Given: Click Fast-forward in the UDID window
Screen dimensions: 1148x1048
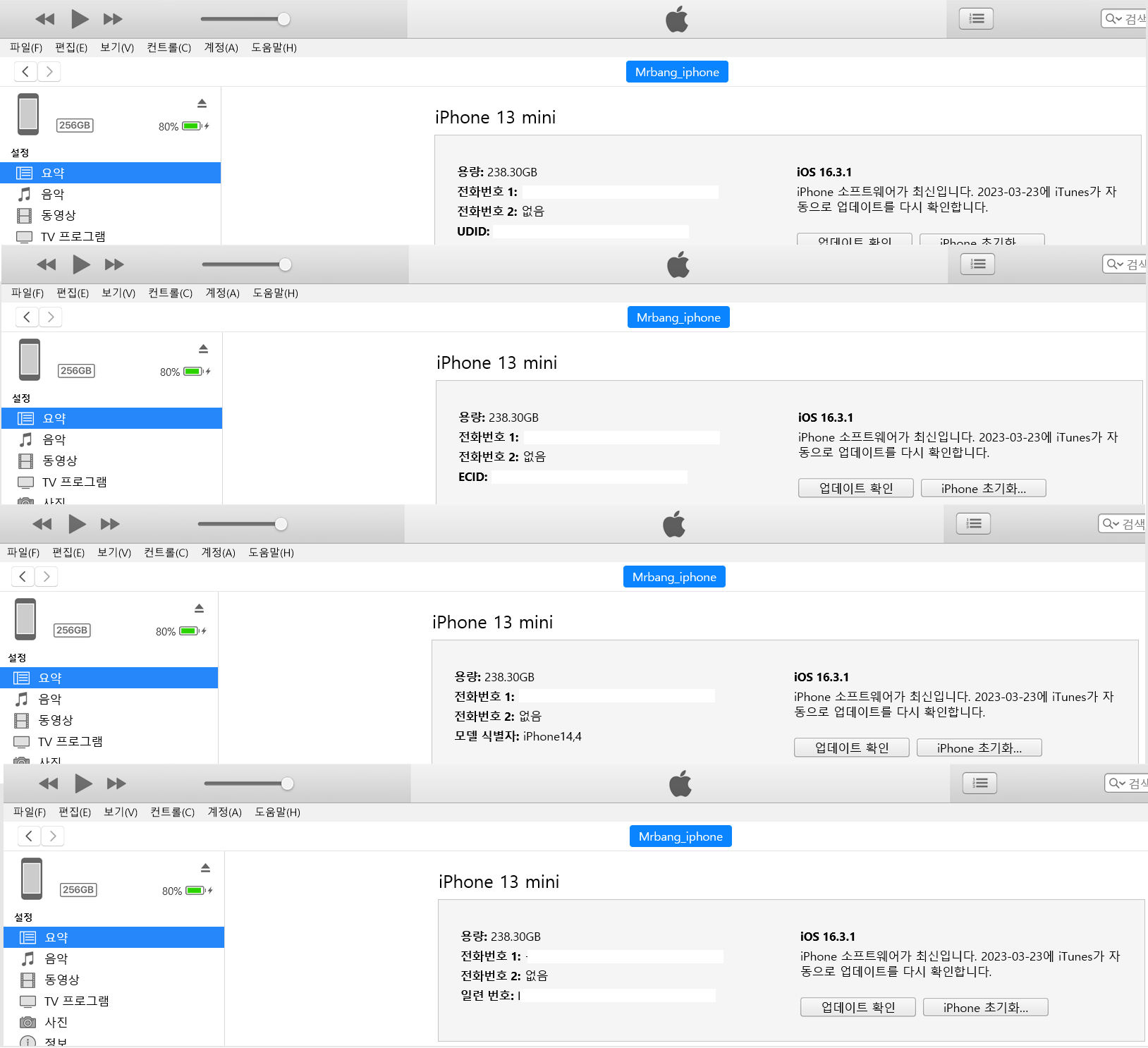Looking at the screenshot, I should point(113,19).
